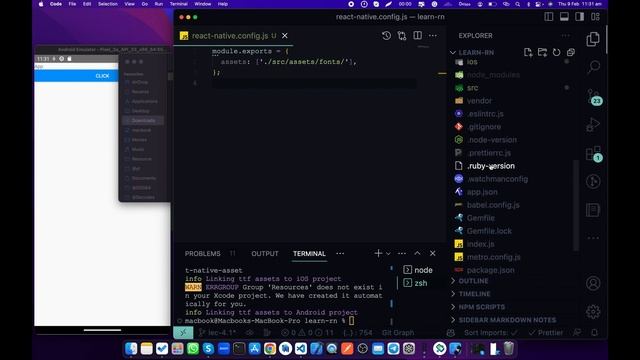Open more actions menu for editor
Image resolution: width=640 pixels, height=360 pixels.
pos(433,36)
